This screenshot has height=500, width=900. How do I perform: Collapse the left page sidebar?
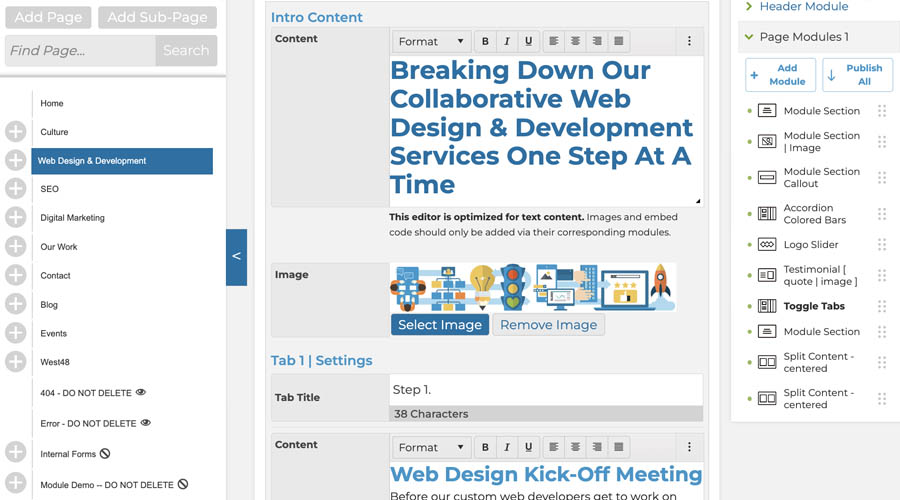[236, 257]
